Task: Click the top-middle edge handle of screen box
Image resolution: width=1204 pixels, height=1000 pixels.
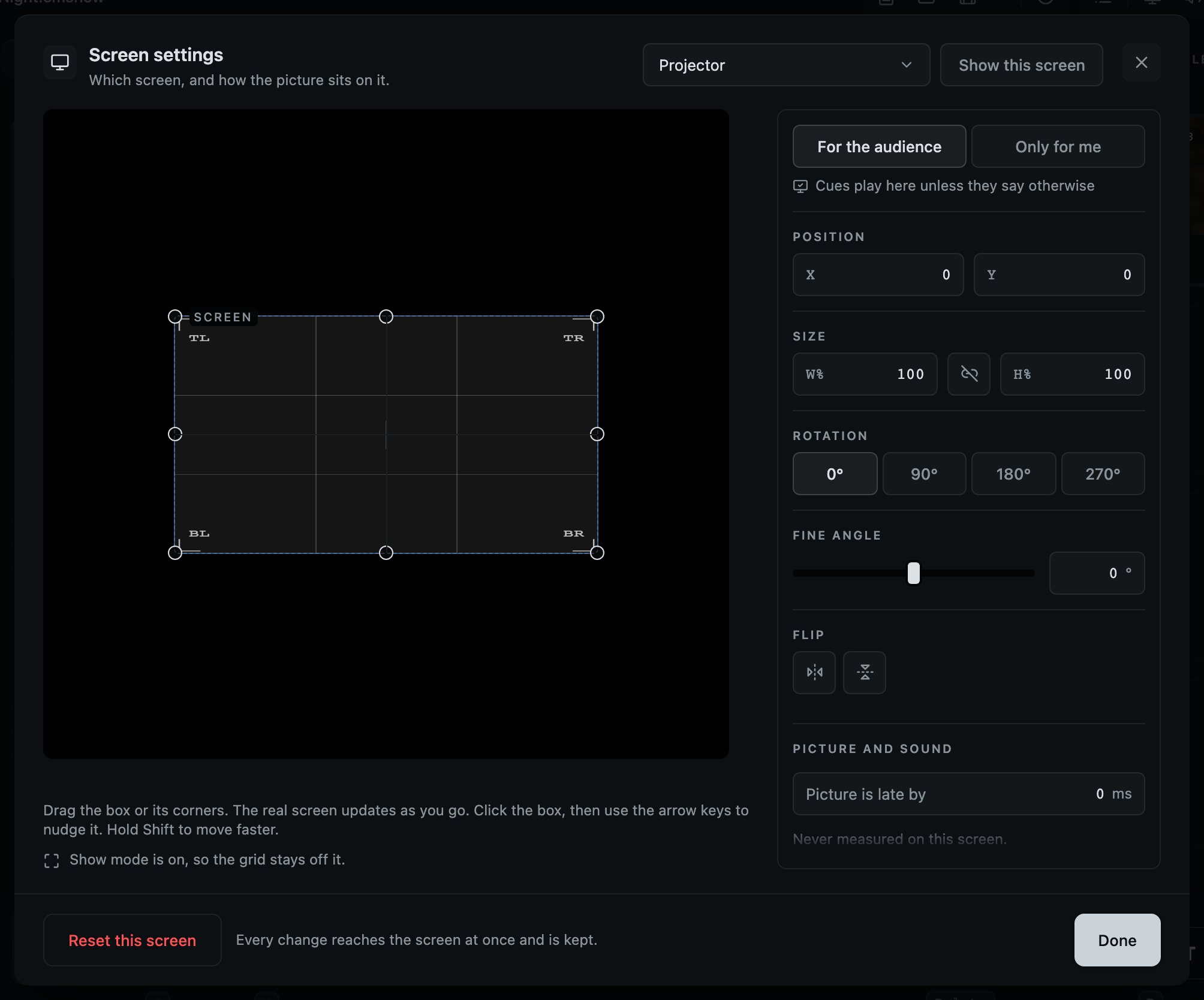Action: (386, 317)
